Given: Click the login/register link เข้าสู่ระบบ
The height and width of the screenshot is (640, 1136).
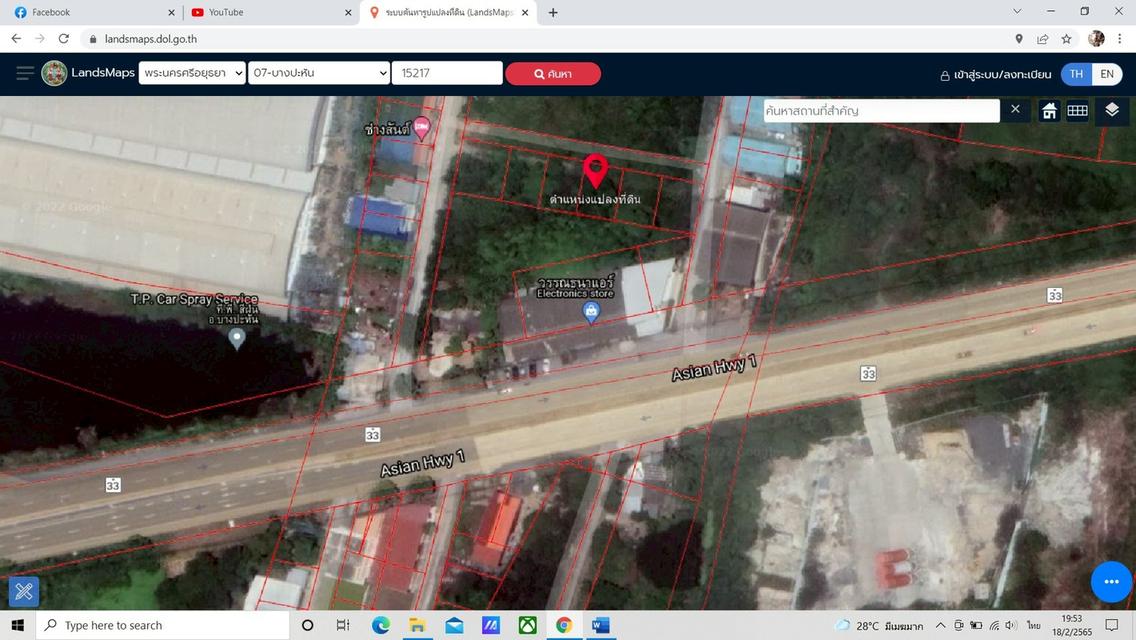Looking at the screenshot, I should point(995,75).
